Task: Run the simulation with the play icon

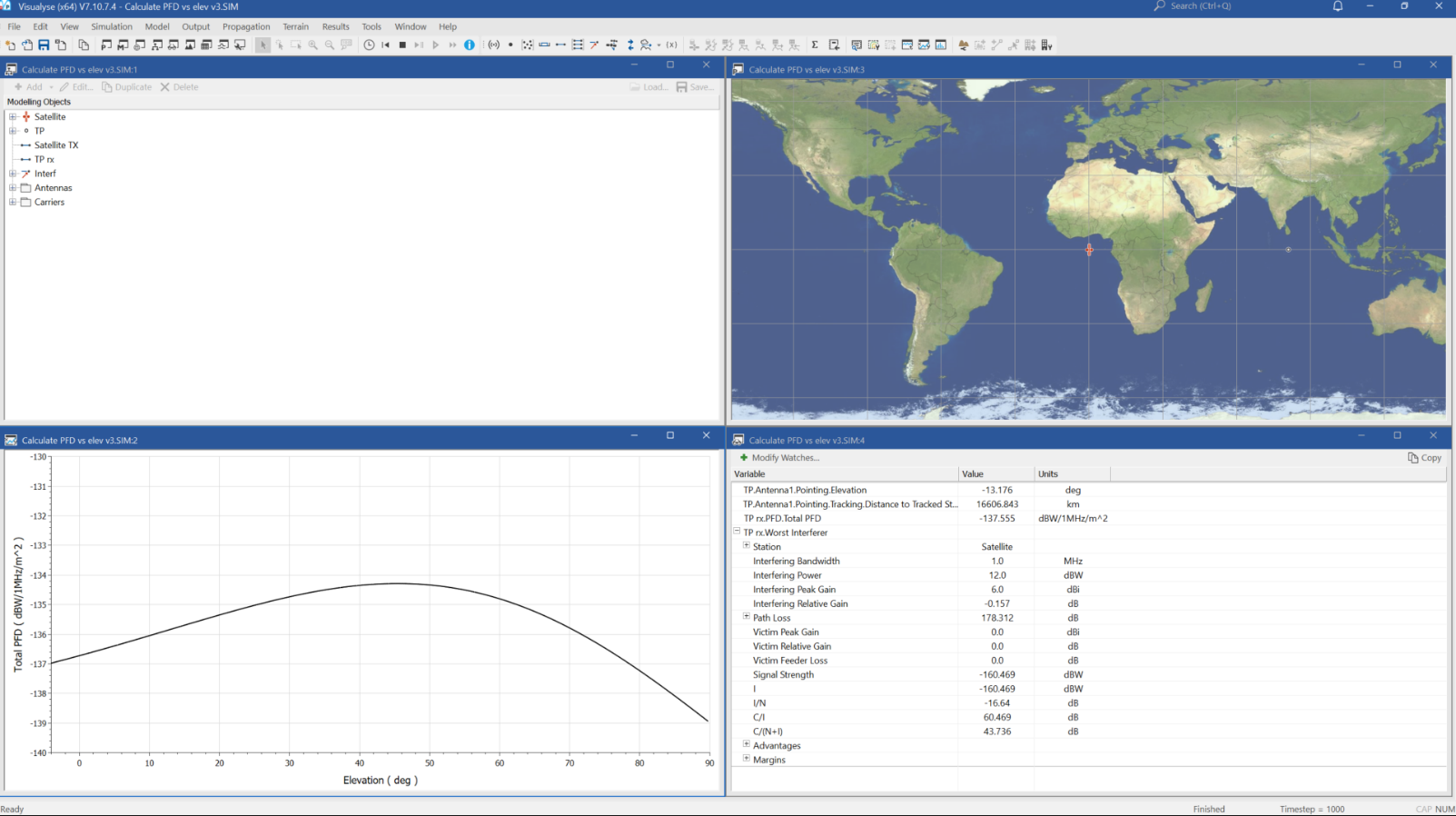Action: coord(436,45)
